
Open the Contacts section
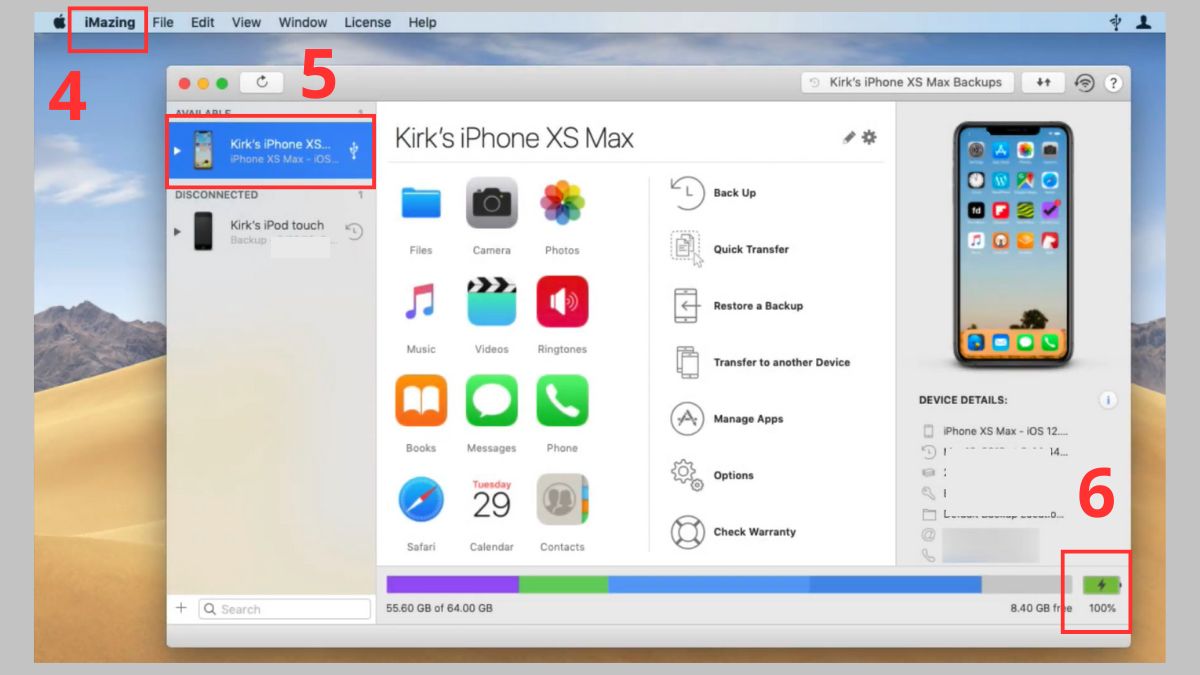562,500
